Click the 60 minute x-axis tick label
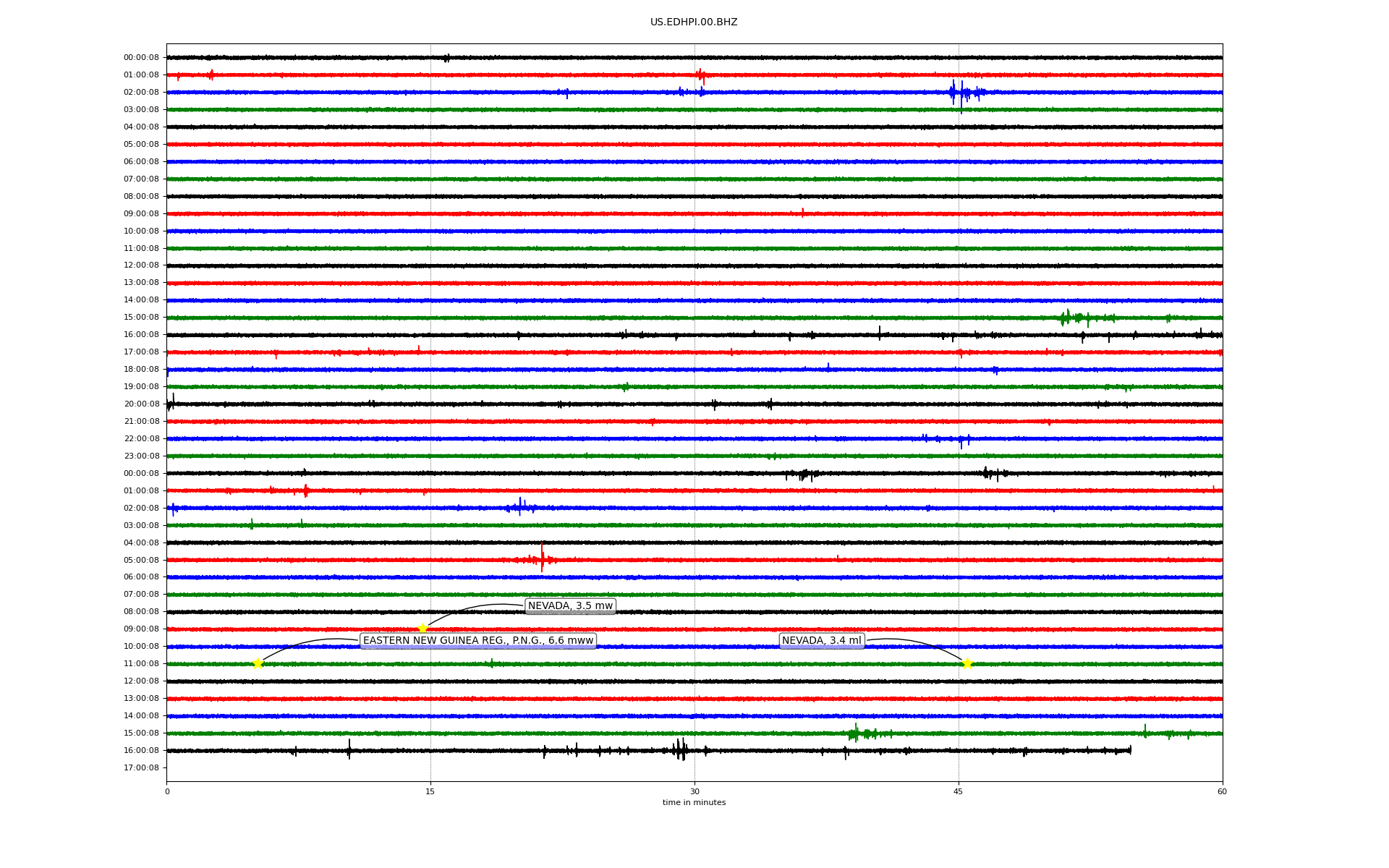Screen dimensions: 1389x868 (x=1222, y=791)
